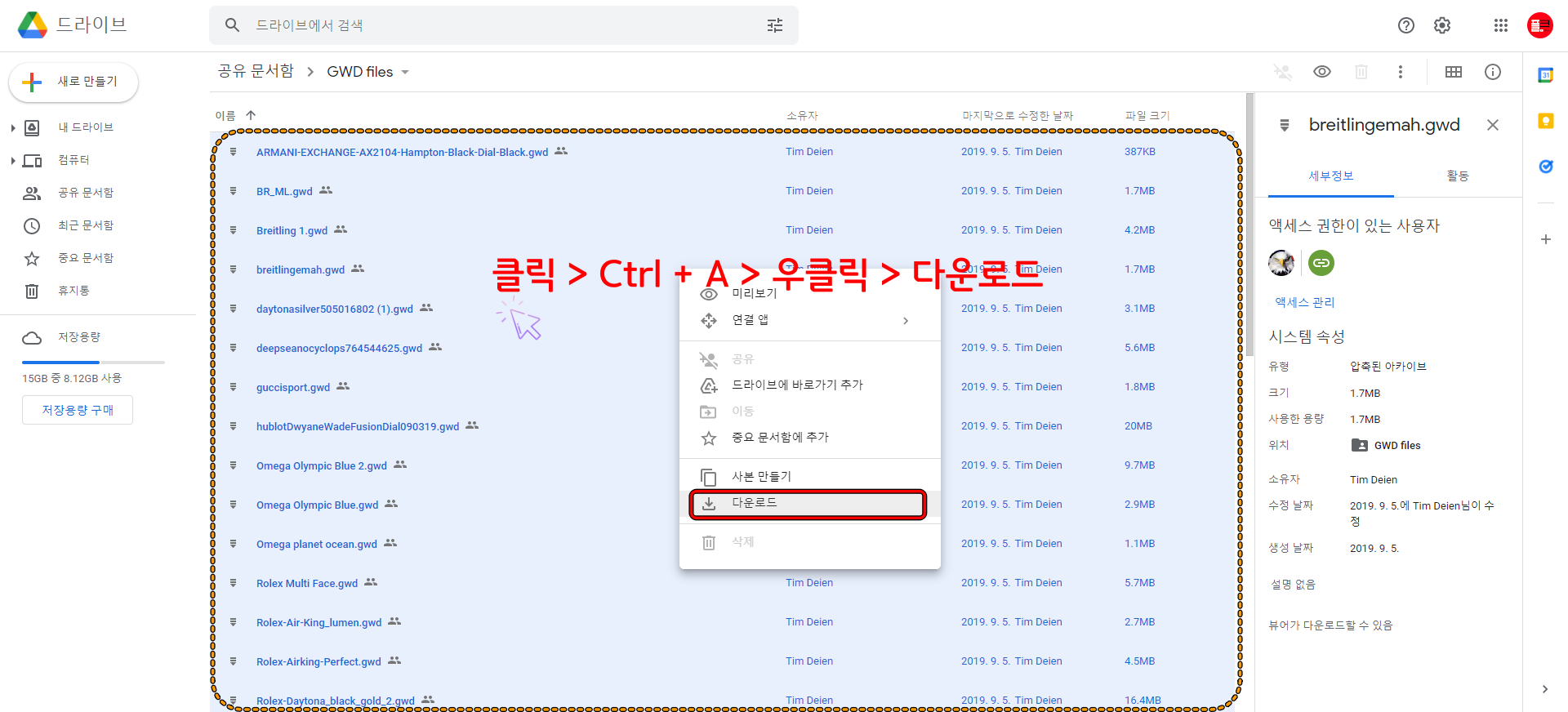Click the remove-sharing person icon in toolbar
Image resolution: width=1568 pixels, height=712 pixels.
pos(1283,72)
